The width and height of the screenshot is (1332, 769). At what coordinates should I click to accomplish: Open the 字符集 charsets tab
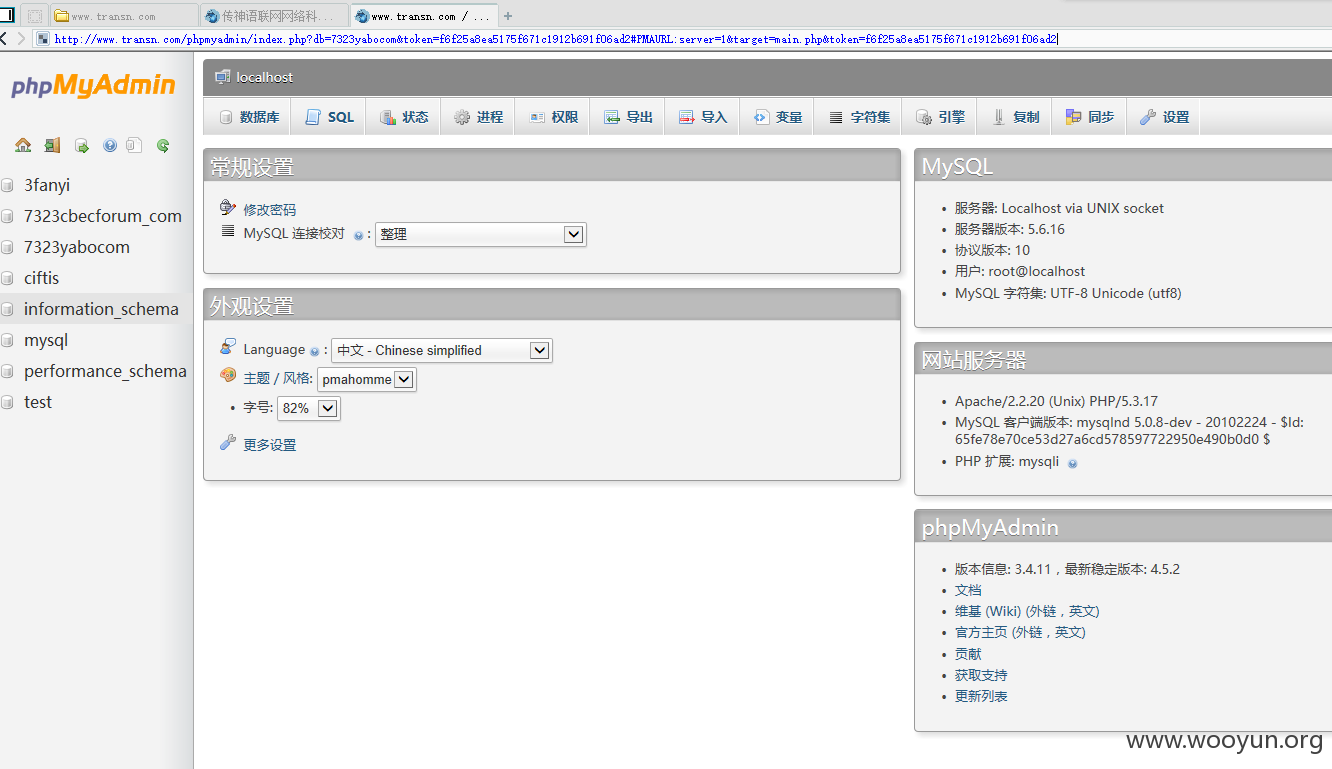tap(858, 117)
